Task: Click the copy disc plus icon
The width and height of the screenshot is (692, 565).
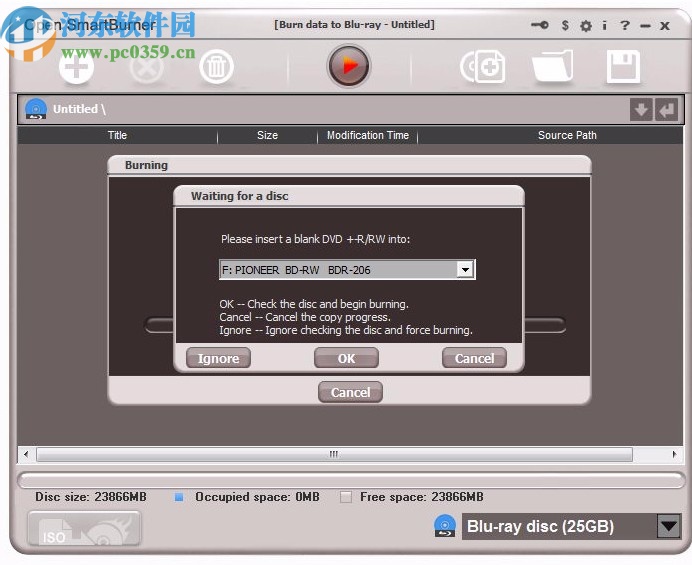Action: [483, 67]
